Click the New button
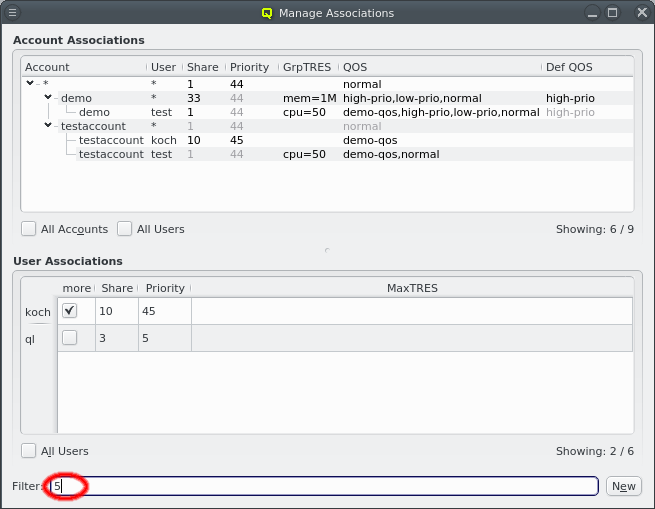 click(624, 486)
